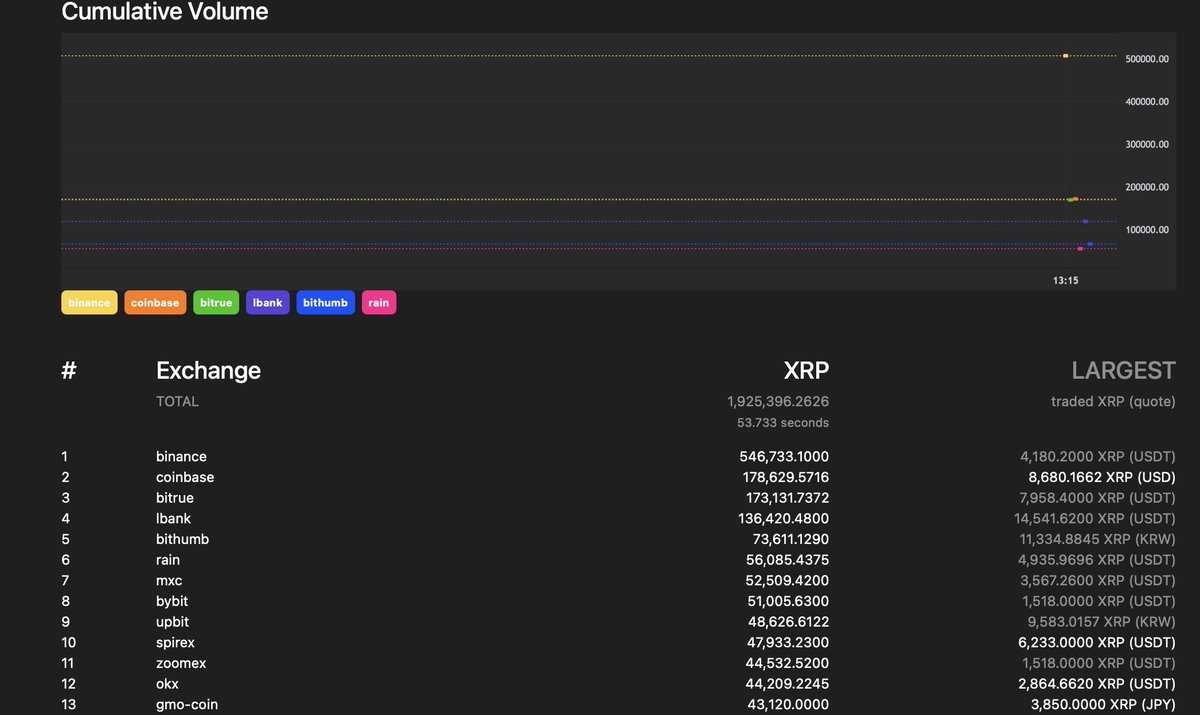Screen dimensions: 1200x715
Task: Click the yellow binance marker on chart
Action: pyautogui.click(x=1066, y=55)
